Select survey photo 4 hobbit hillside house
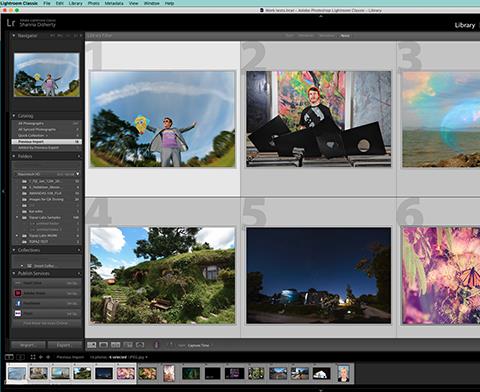The height and width of the screenshot is (392, 480). pos(163,275)
